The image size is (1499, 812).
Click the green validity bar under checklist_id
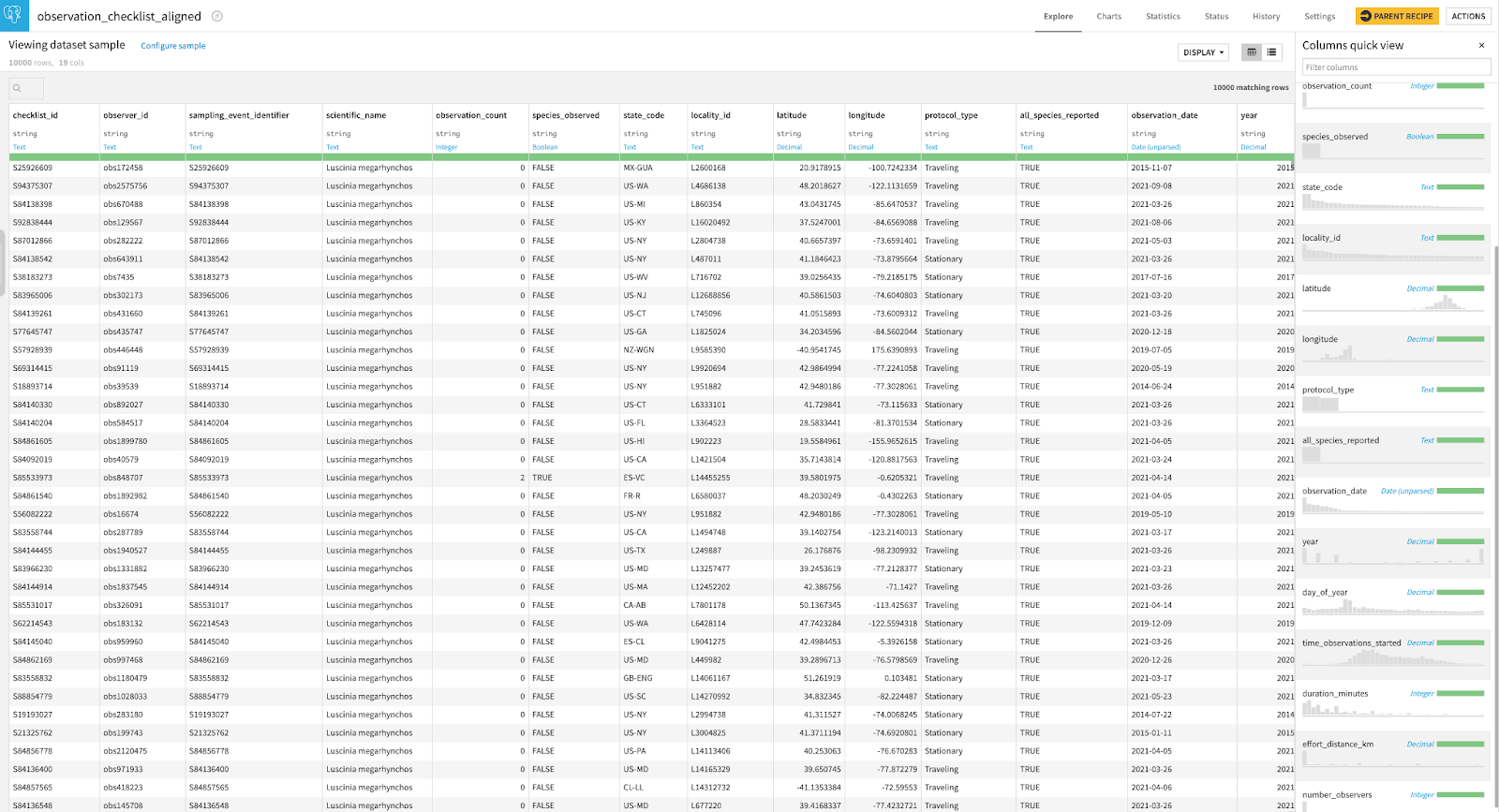point(54,157)
